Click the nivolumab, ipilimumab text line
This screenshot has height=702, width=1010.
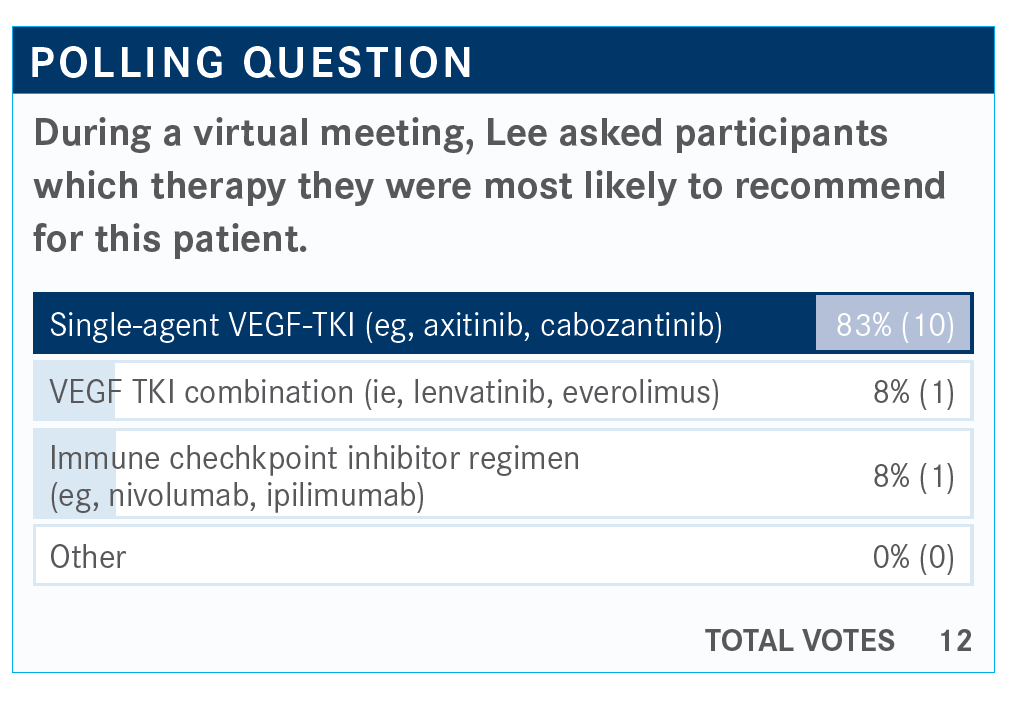coord(237,496)
